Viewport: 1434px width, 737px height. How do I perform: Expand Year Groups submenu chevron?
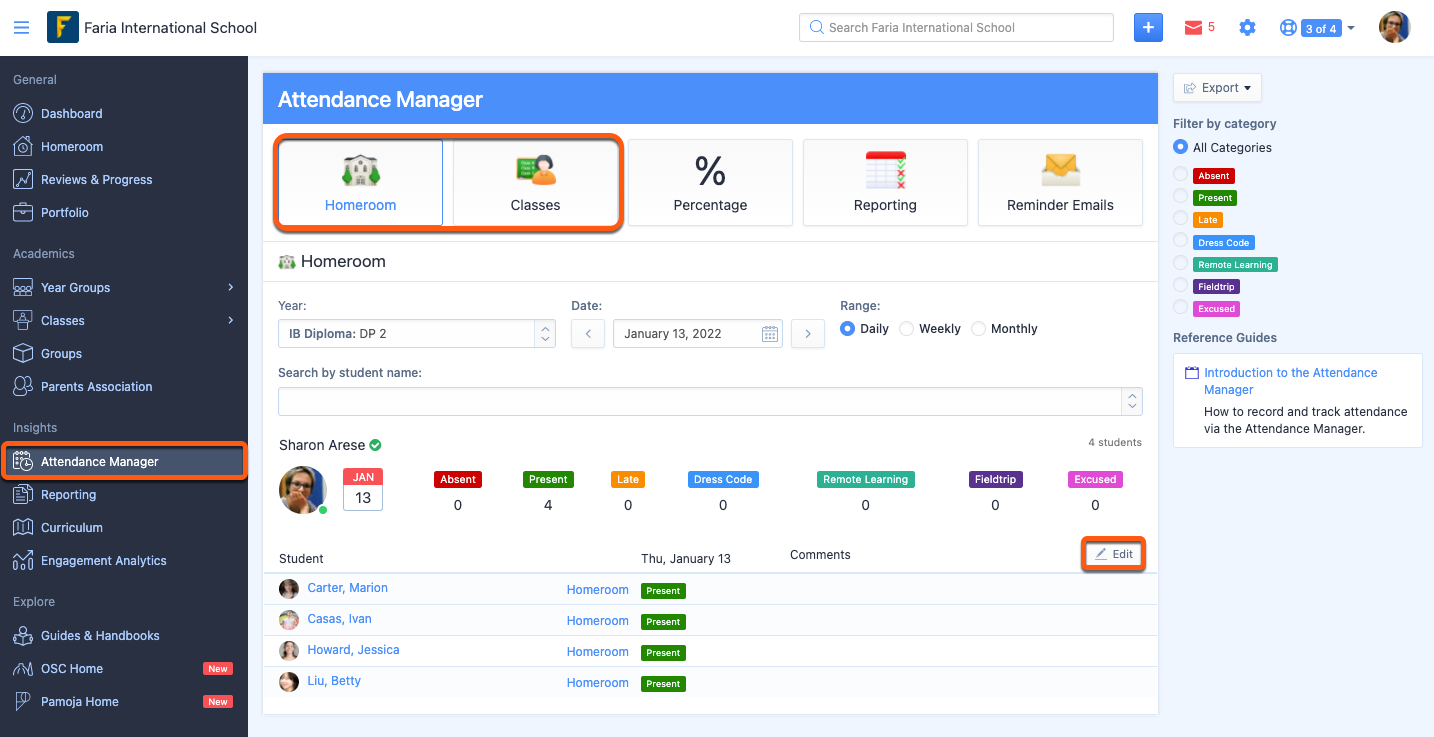[x=231, y=288]
